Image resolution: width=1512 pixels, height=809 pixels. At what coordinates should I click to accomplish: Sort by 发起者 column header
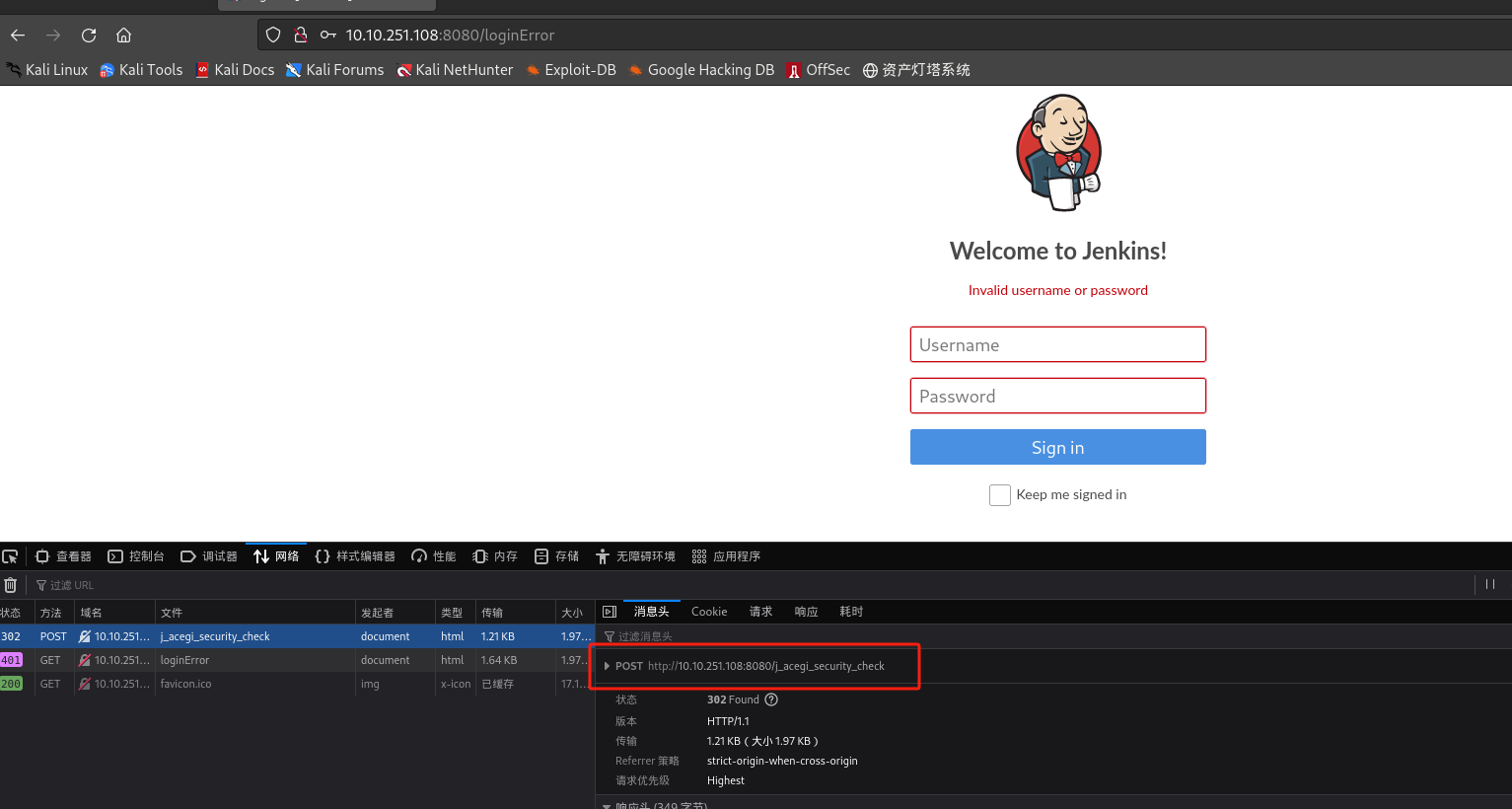coord(396,613)
